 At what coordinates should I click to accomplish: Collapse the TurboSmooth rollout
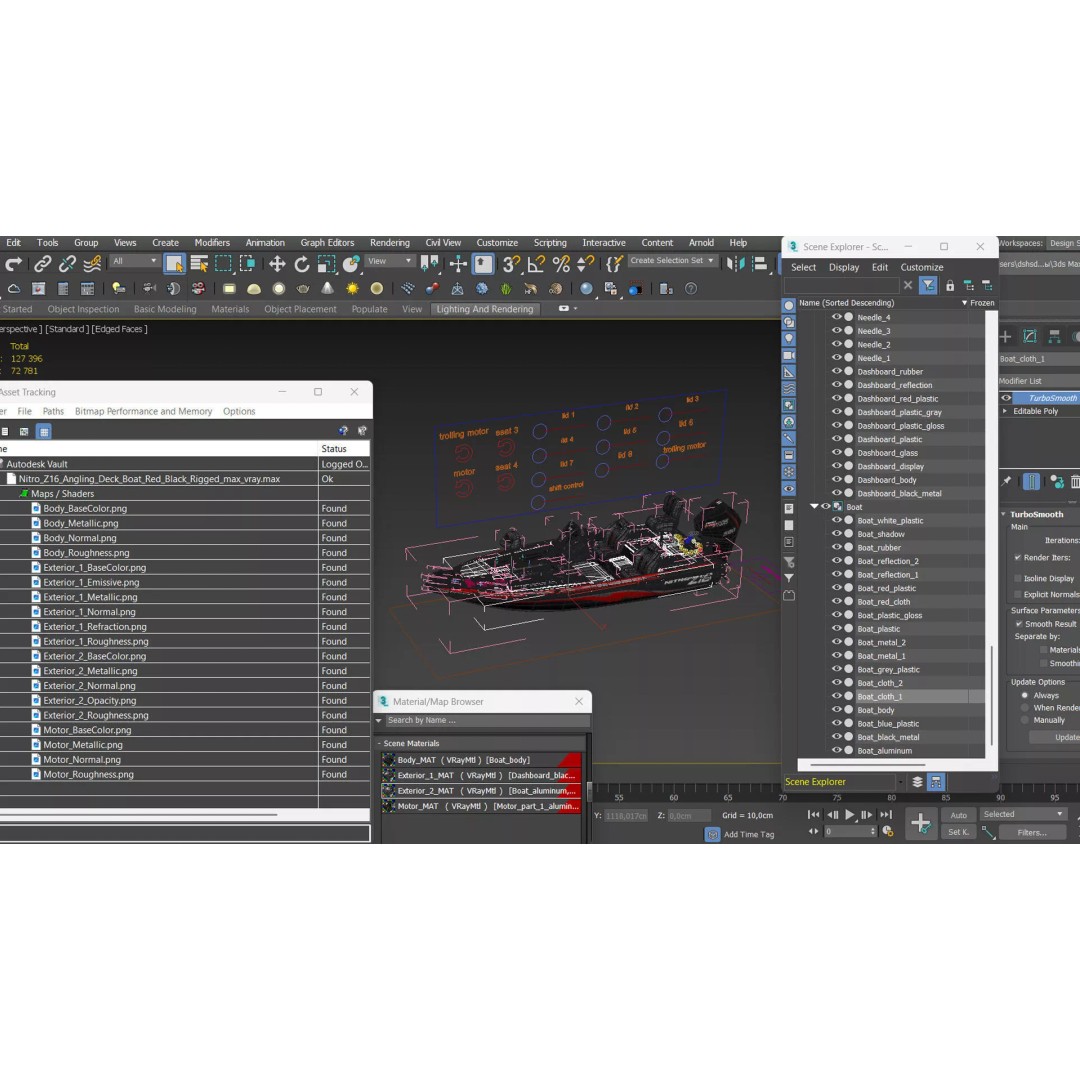[x=1004, y=515]
